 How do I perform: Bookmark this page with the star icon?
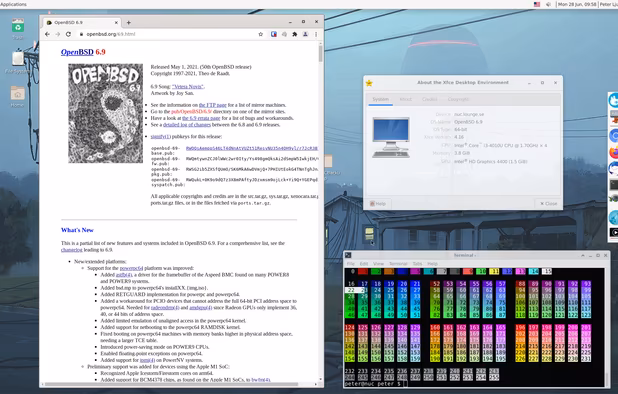point(261,34)
